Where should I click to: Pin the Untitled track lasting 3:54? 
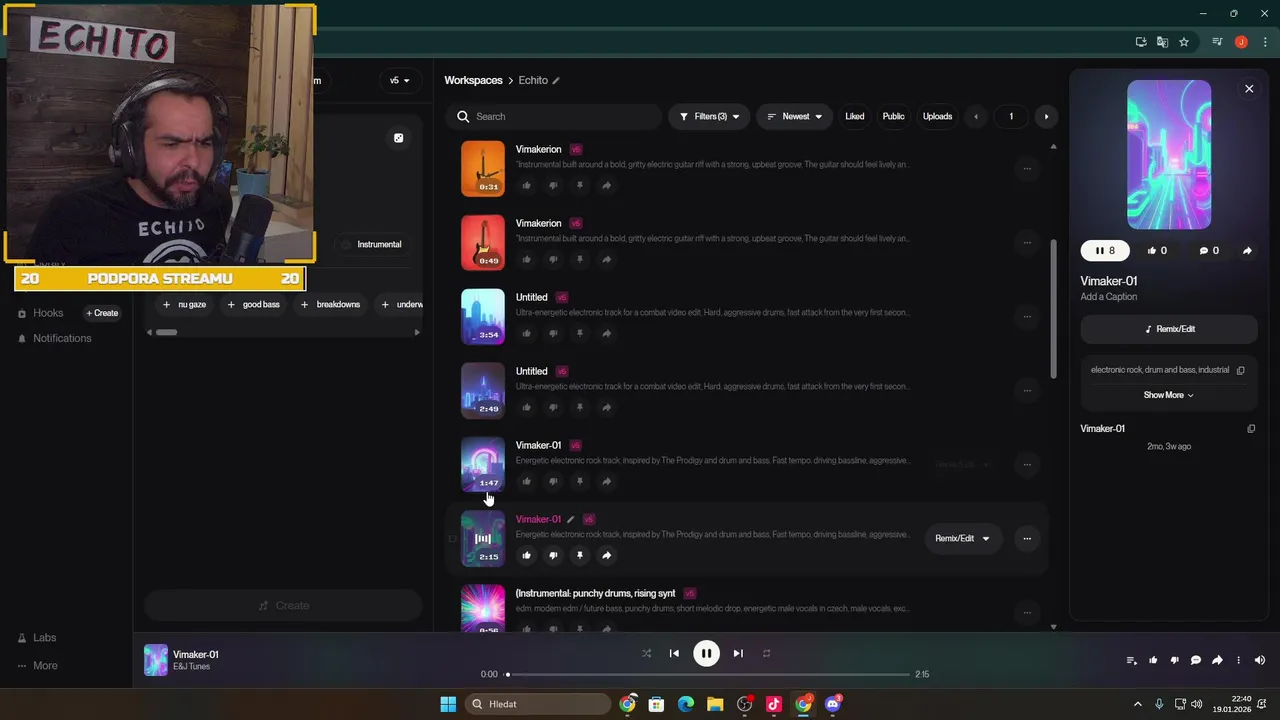coord(579,333)
